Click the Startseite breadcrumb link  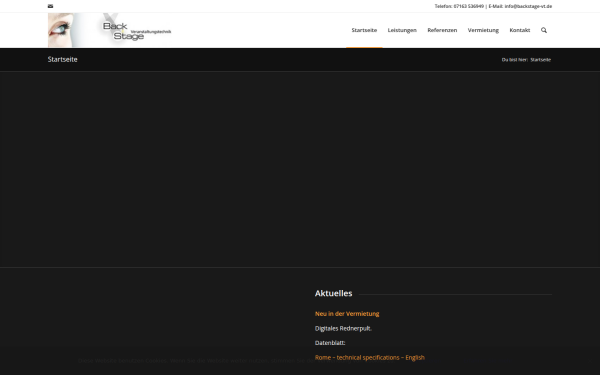(x=541, y=60)
